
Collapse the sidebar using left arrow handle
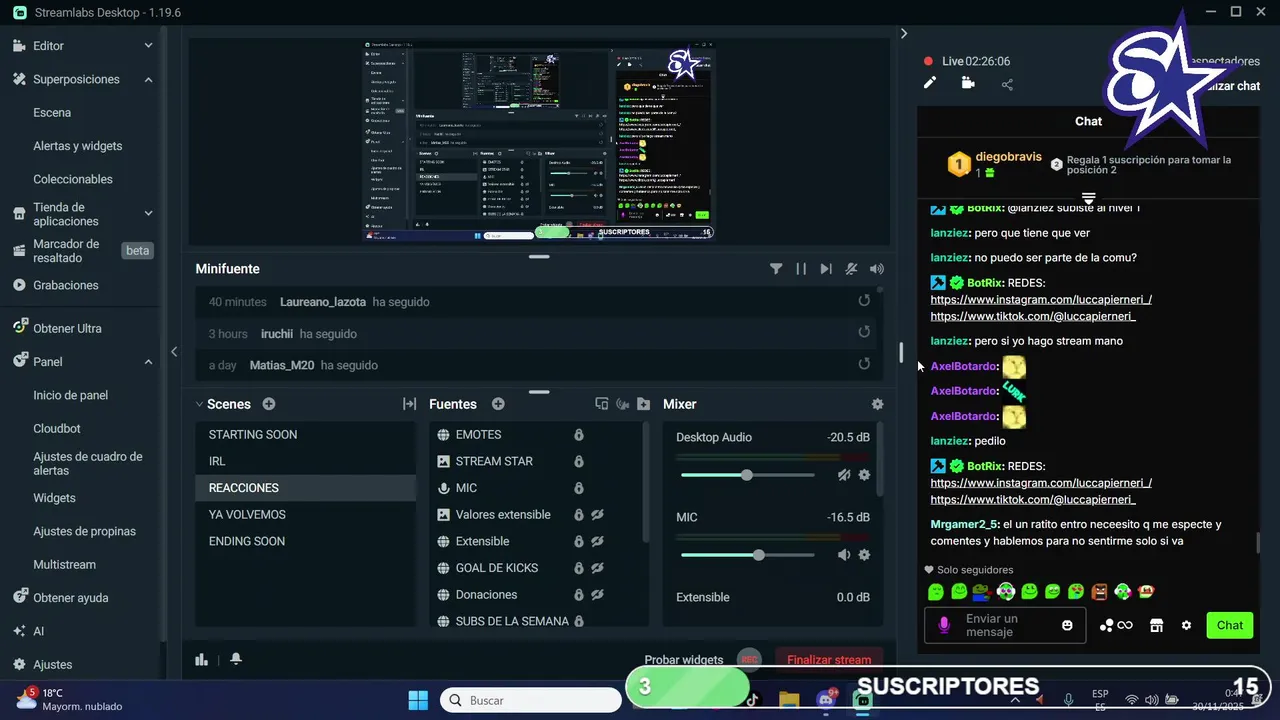point(174,351)
